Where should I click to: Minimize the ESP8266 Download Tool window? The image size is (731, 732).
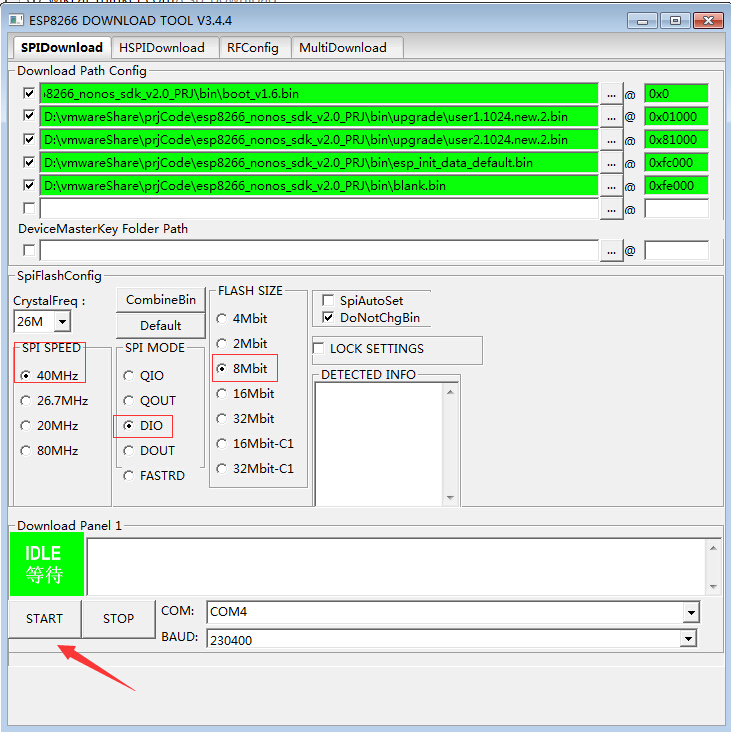coord(643,21)
